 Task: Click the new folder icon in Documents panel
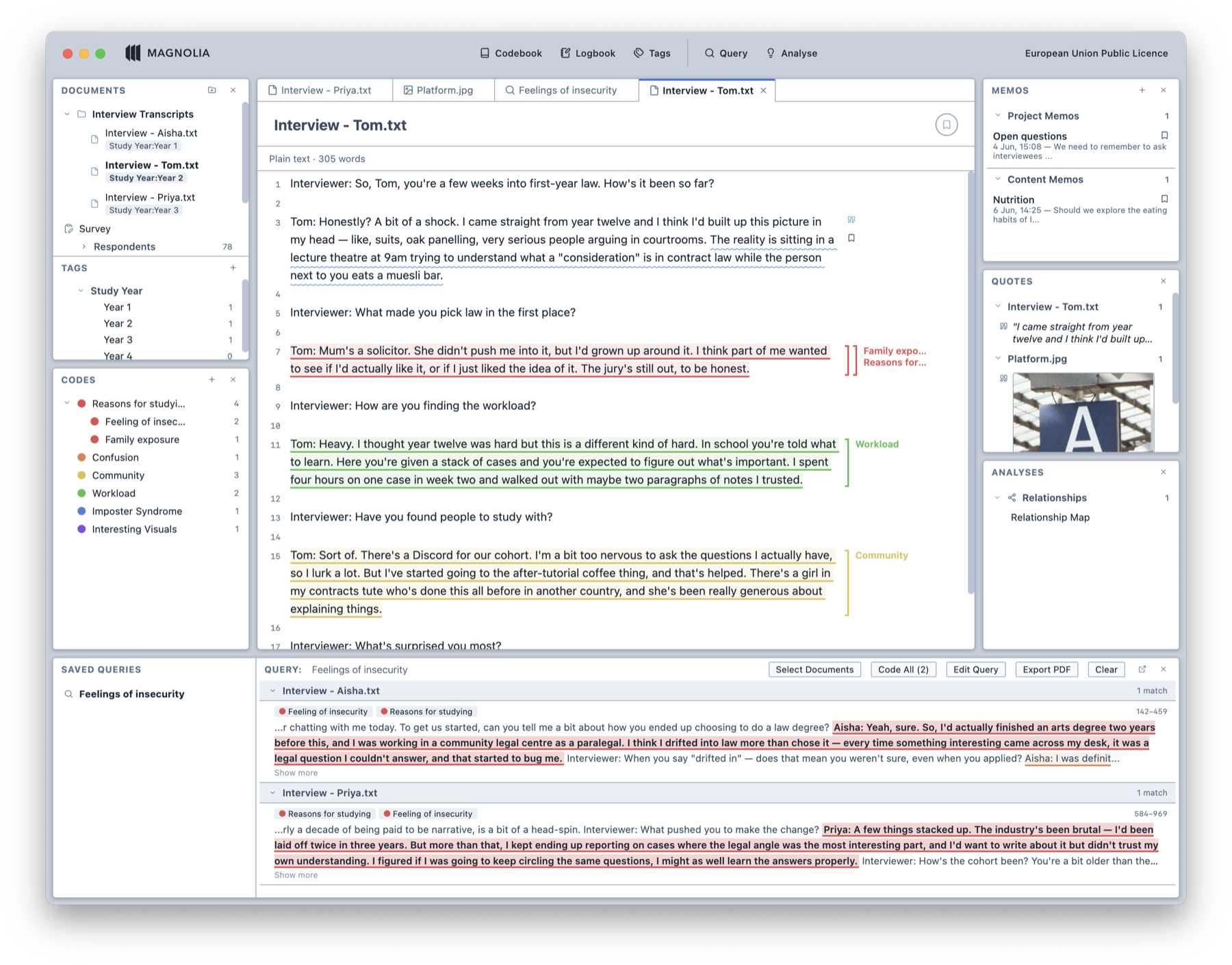click(212, 90)
